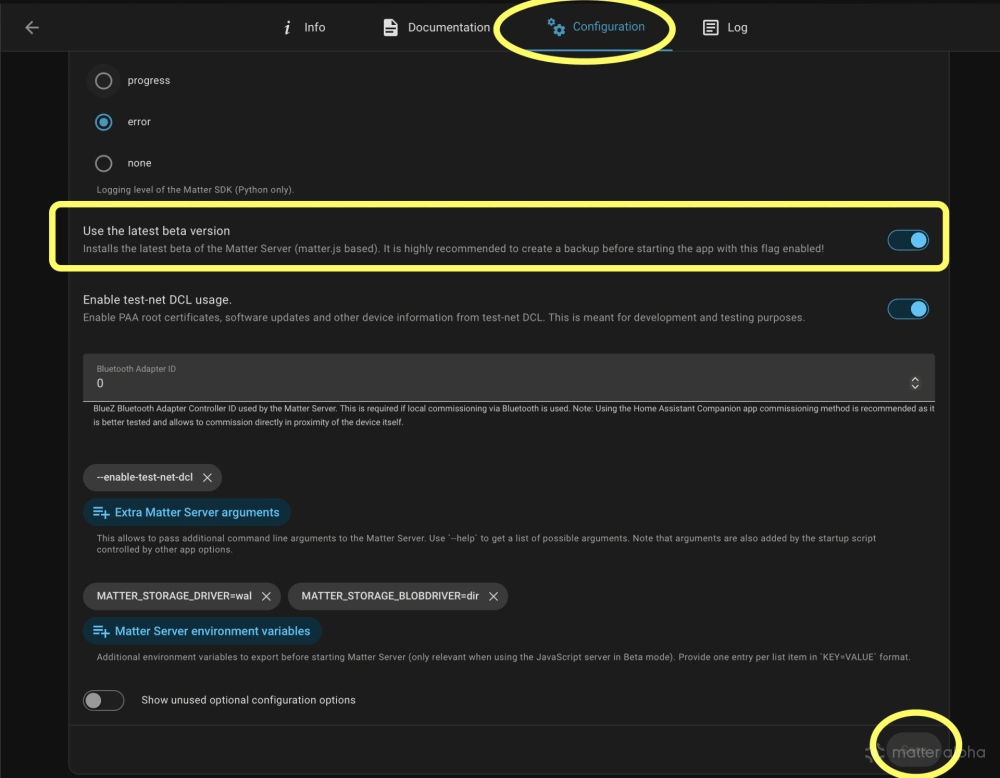Add Matter Server environment variables

tap(201, 630)
